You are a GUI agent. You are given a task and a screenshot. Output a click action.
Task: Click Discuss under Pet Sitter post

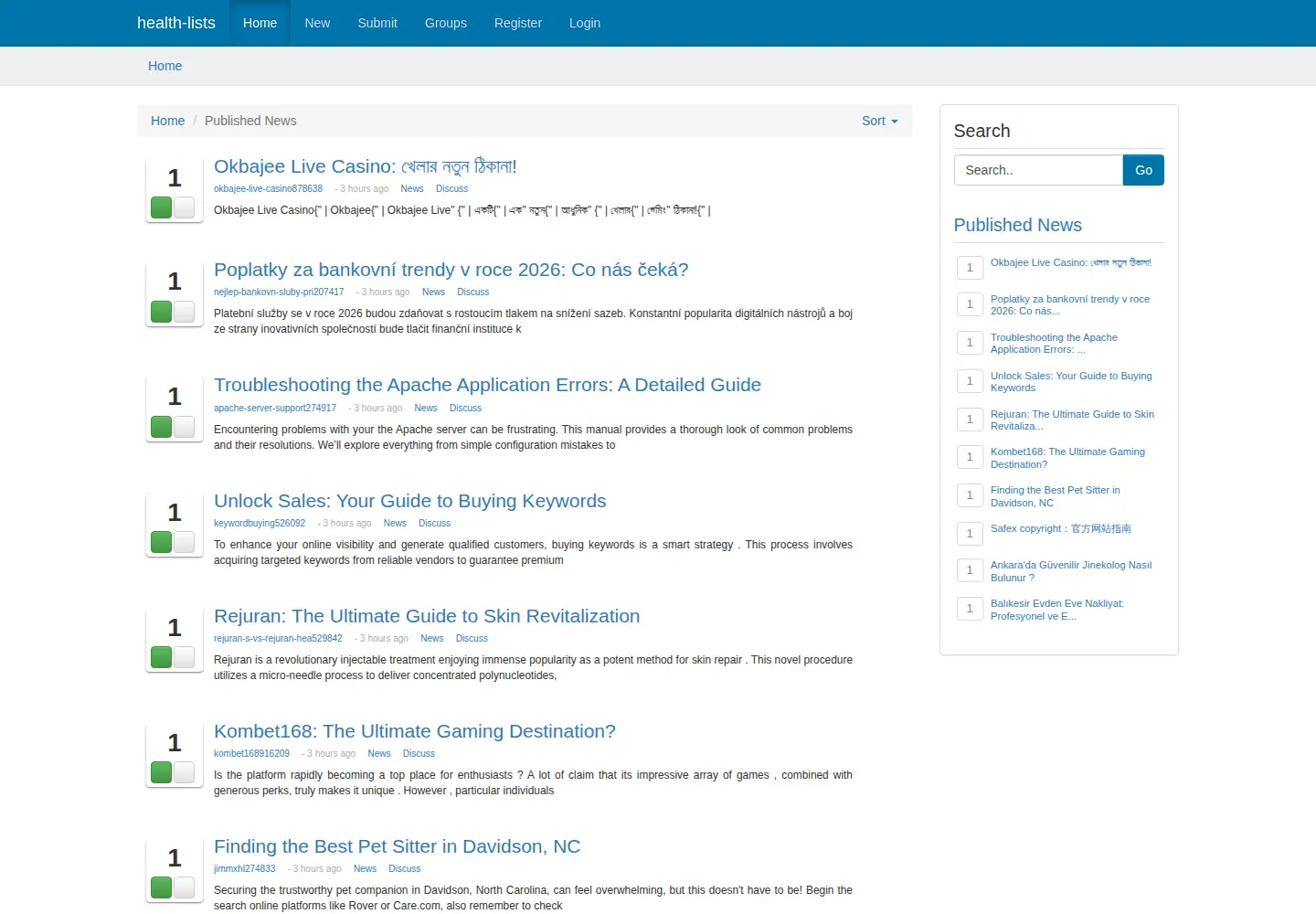pos(404,869)
